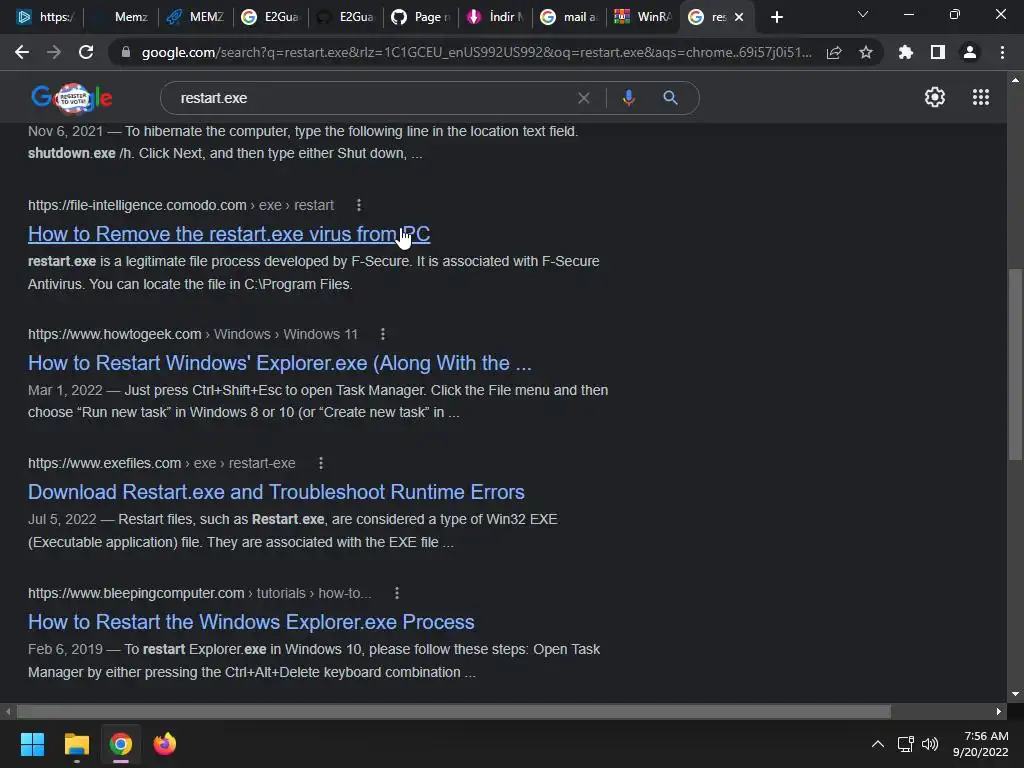1024x768 pixels.
Task: Open the clock and date panel
Action: (x=980, y=744)
